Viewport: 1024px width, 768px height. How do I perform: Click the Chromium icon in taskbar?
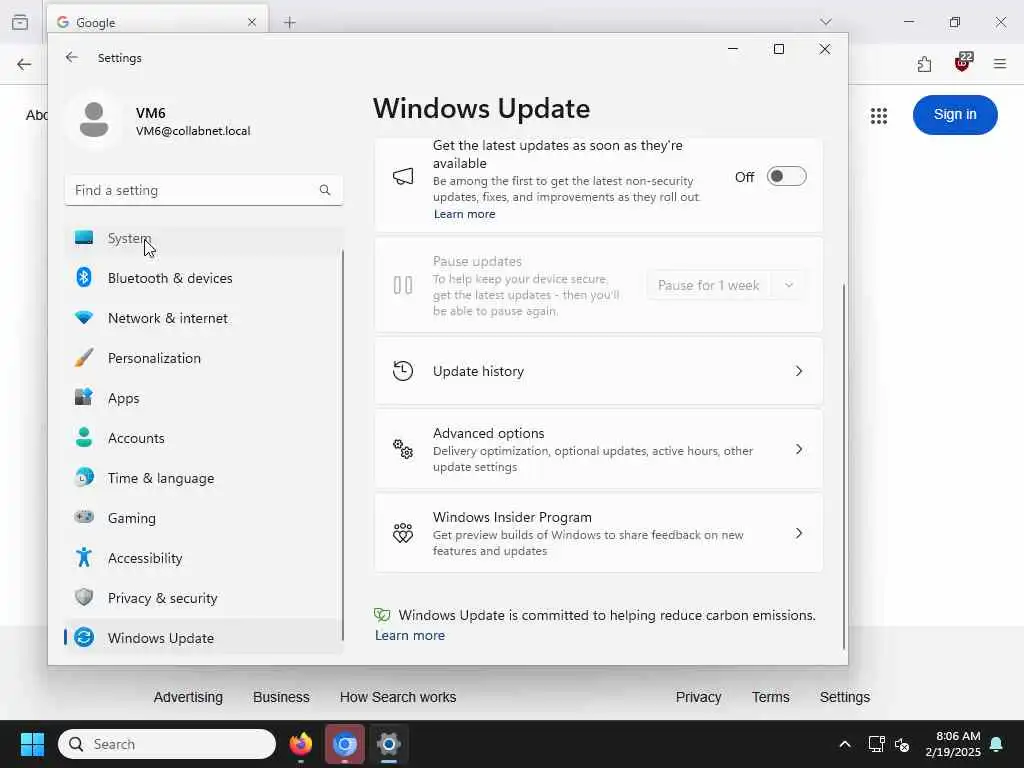pyautogui.click(x=345, y=744)
